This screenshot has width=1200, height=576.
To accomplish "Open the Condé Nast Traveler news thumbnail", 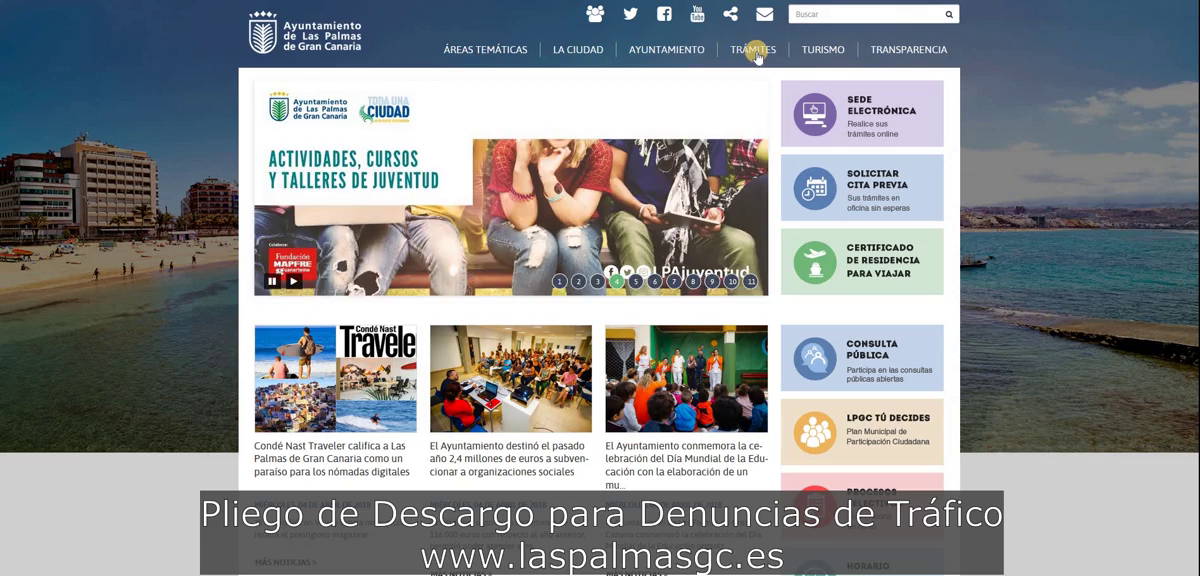I will pyautogui.click(x=335, y=378).
